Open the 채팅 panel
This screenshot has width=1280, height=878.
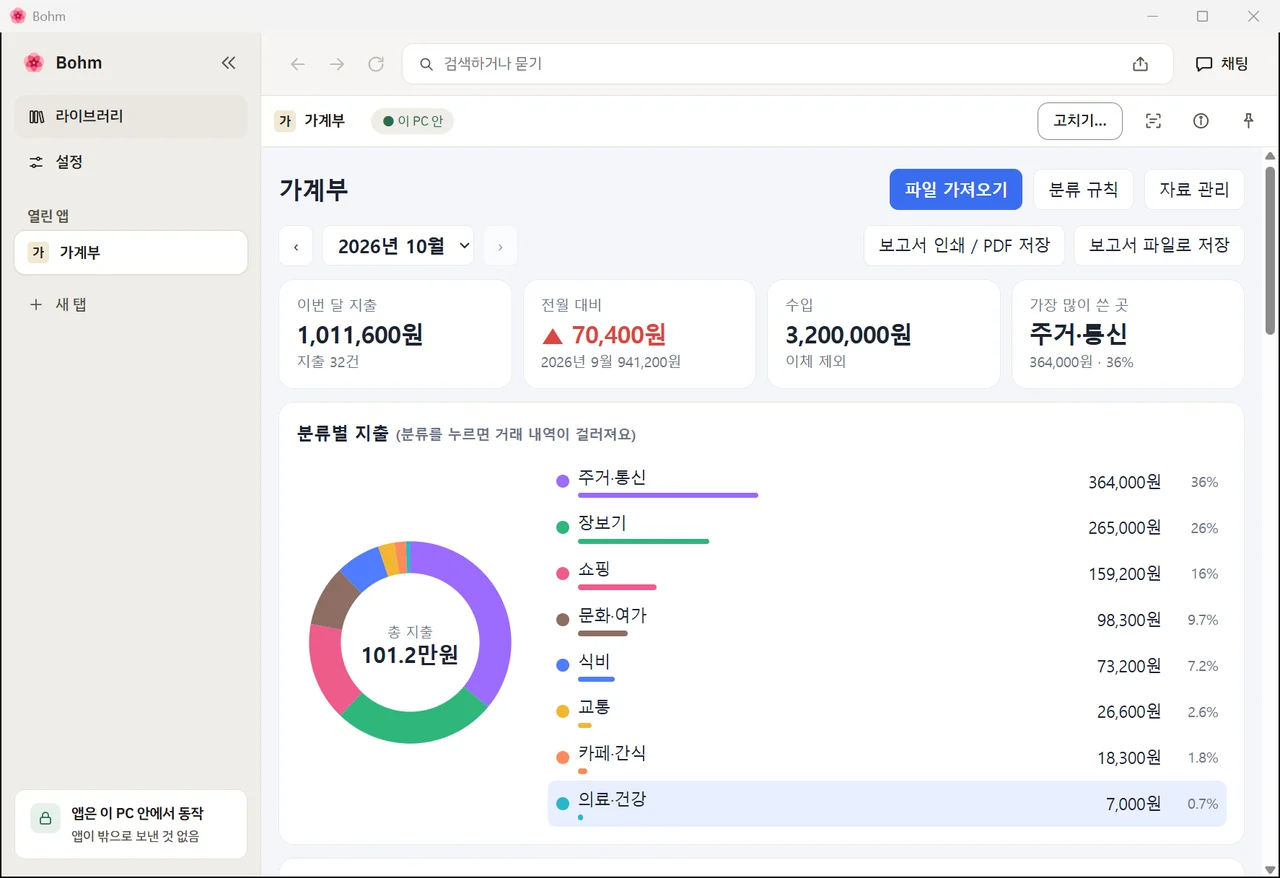1222,64
